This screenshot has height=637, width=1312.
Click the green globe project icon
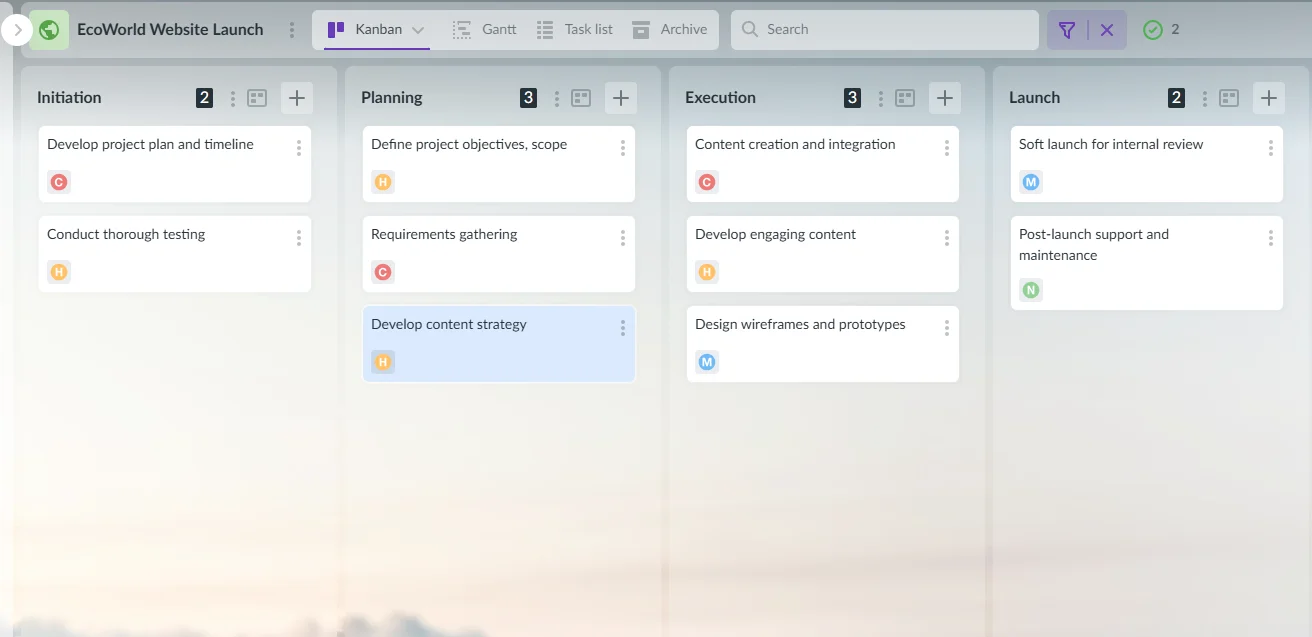[49, 30]
